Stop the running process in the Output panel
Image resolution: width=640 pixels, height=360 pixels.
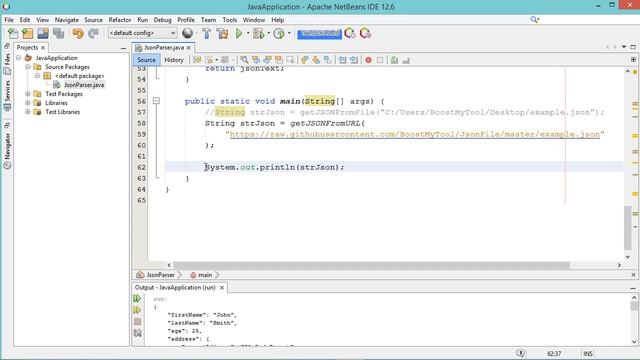click(x=138, y=322)
